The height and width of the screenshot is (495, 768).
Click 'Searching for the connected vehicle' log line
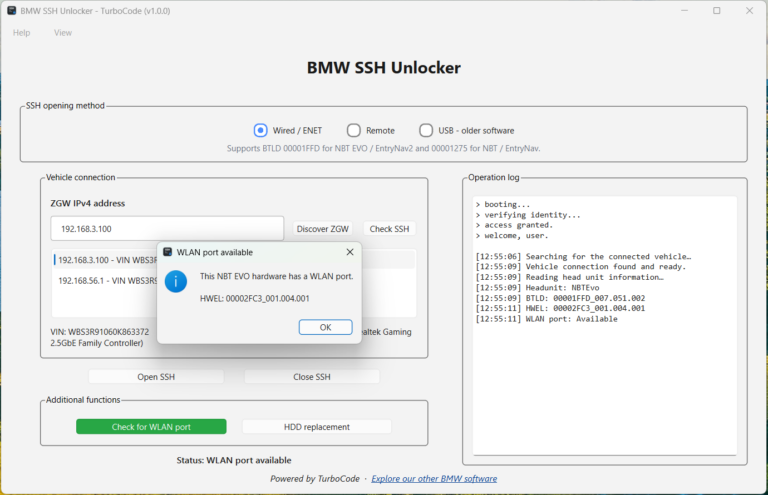pyautogui.click(x=583, y=256)
